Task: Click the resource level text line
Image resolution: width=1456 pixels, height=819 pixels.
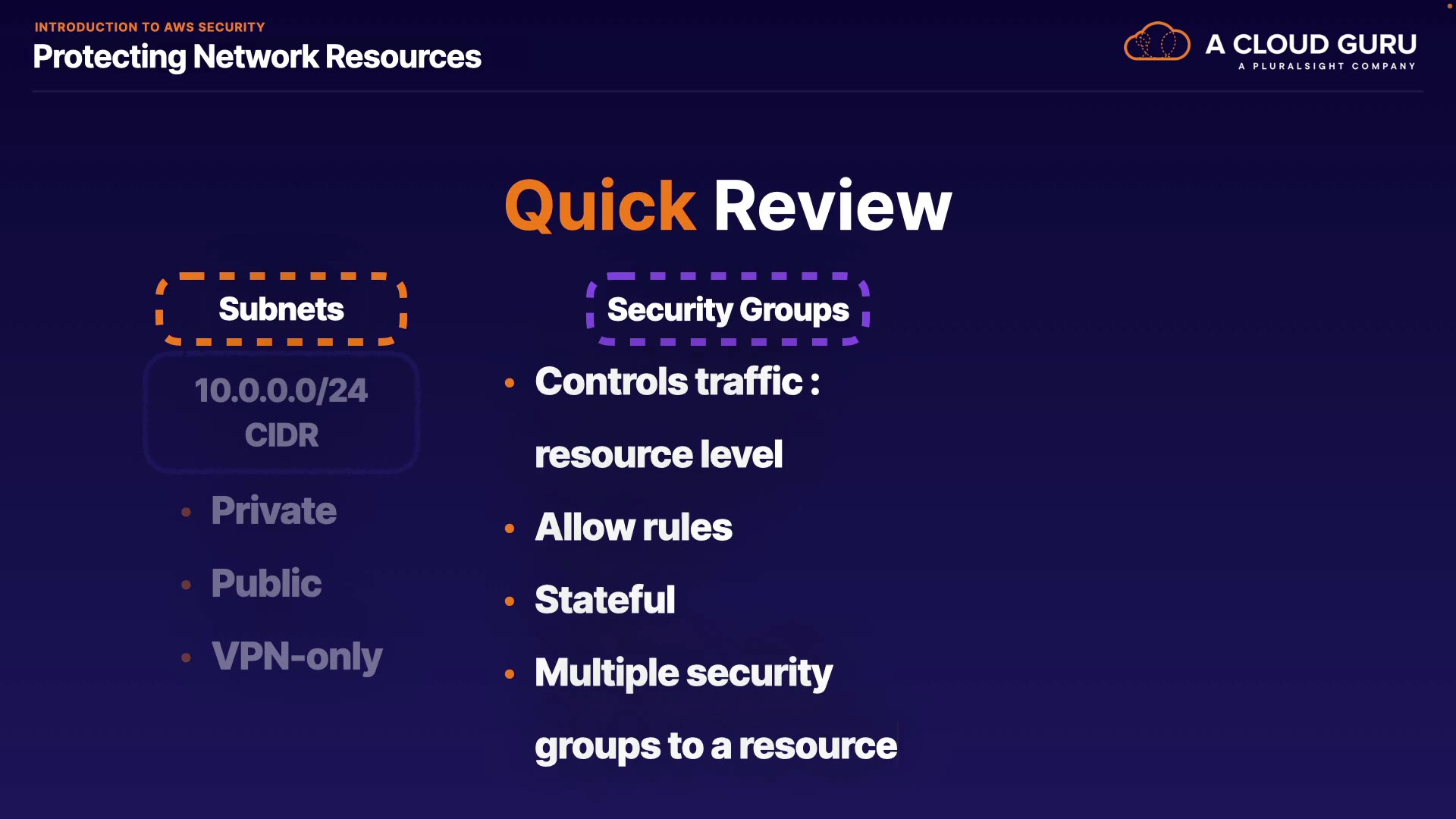Action: point(658,455)
